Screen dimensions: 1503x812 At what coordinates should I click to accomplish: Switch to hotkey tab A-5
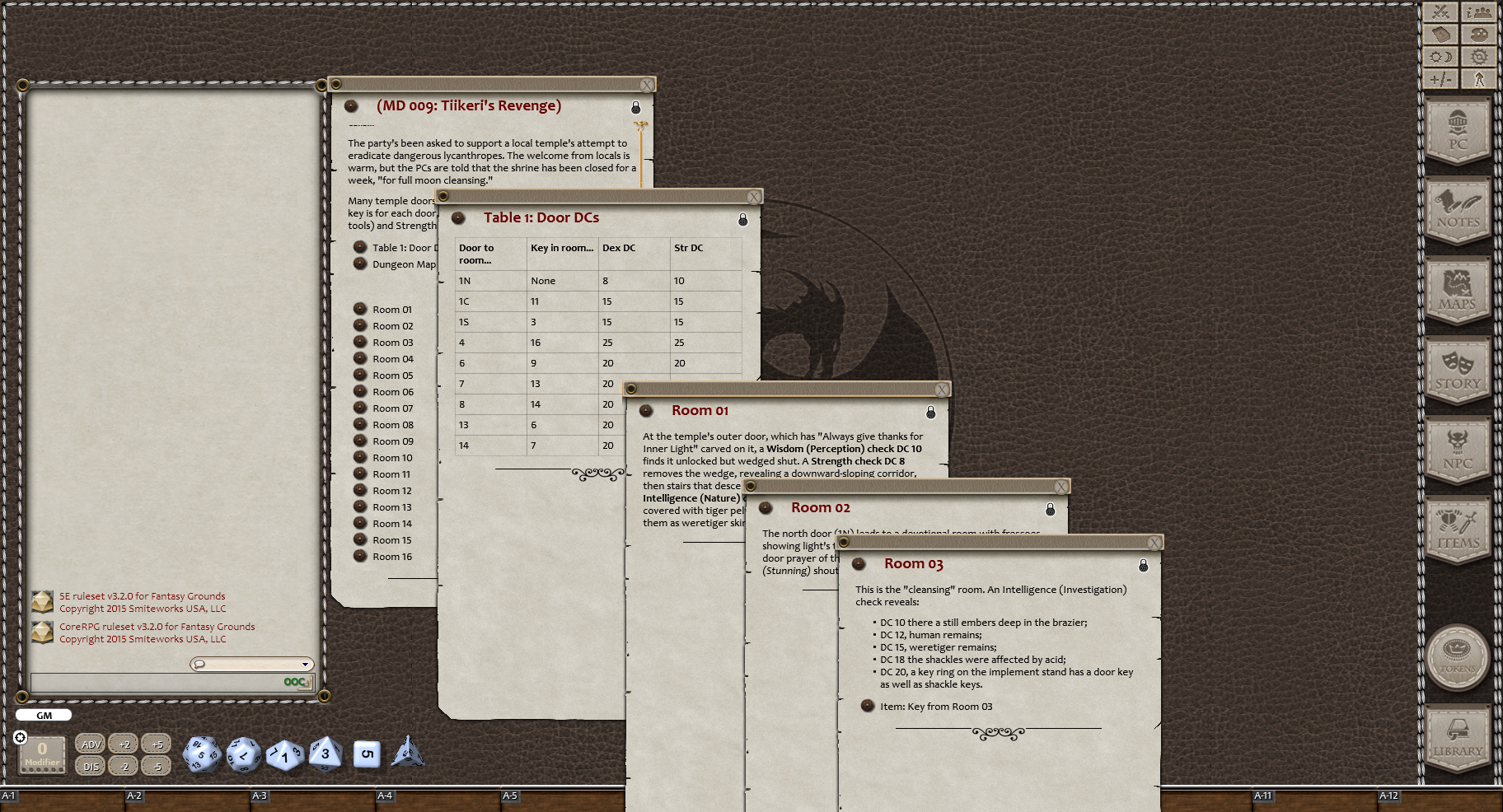509,796
